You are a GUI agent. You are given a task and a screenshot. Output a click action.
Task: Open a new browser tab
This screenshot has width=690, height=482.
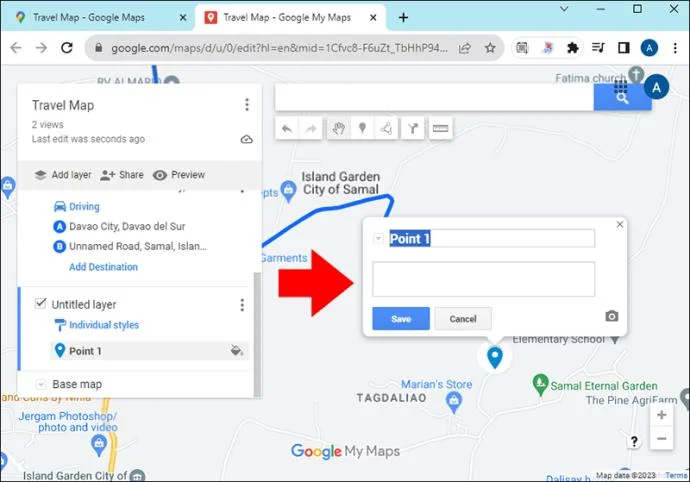click(403, 18)
